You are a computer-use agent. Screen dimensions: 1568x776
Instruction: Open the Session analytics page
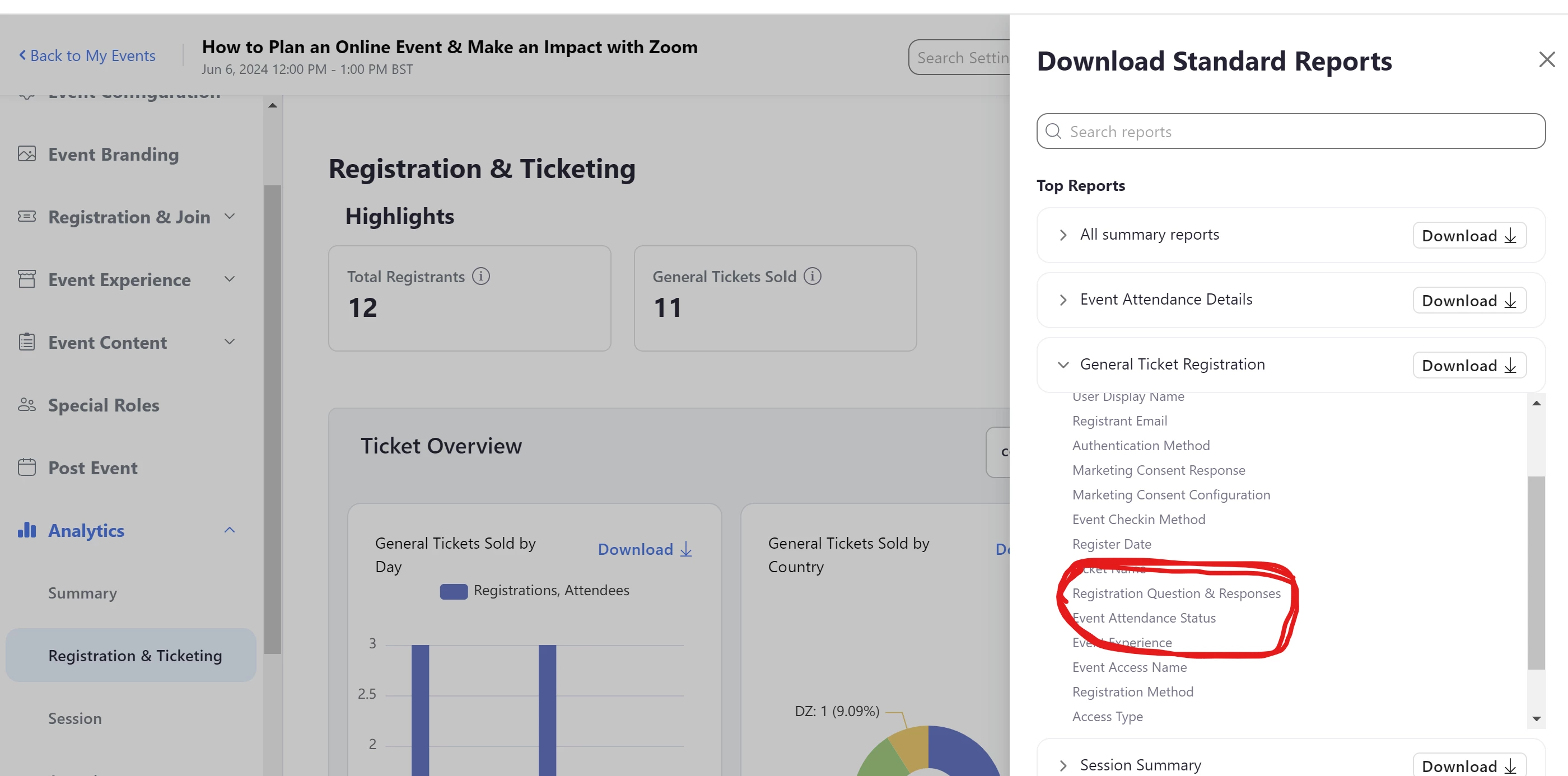(75, 719)
